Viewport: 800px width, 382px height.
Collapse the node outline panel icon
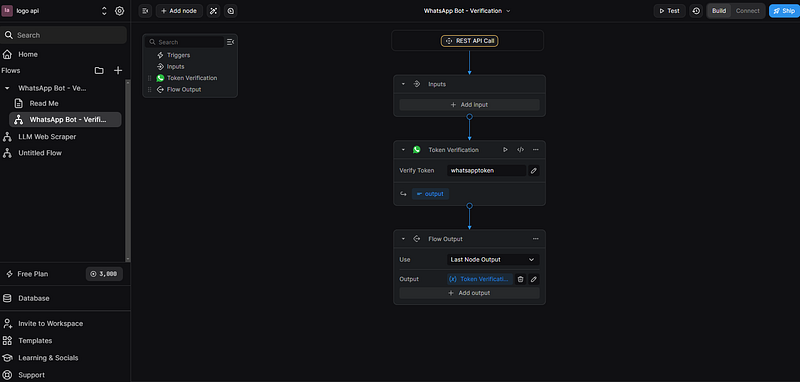pos(230,42)
